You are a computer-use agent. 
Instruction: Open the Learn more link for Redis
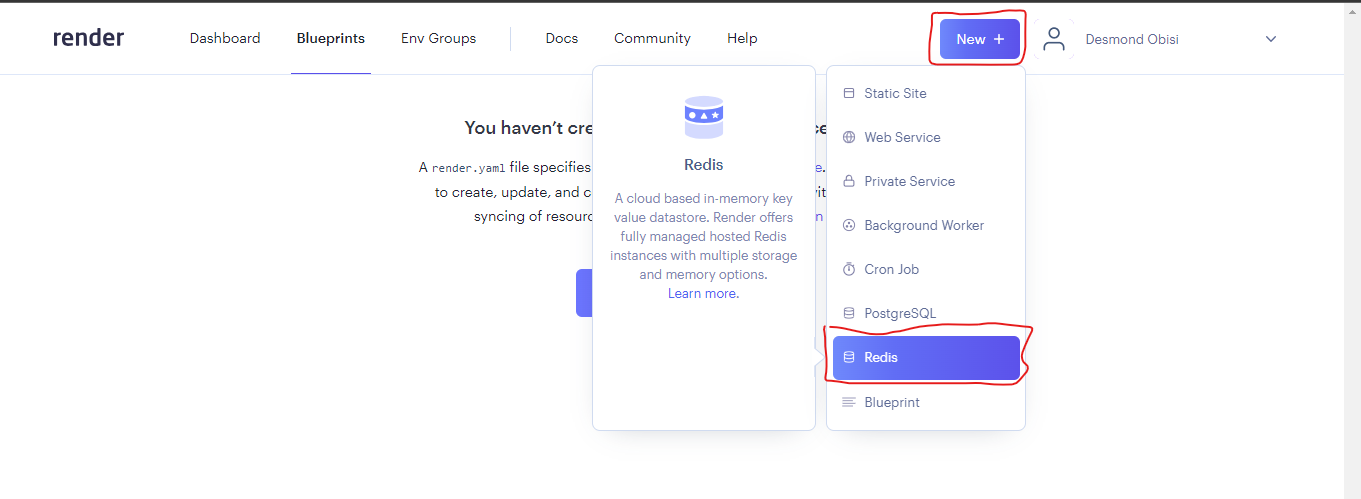tap(704, 293)
